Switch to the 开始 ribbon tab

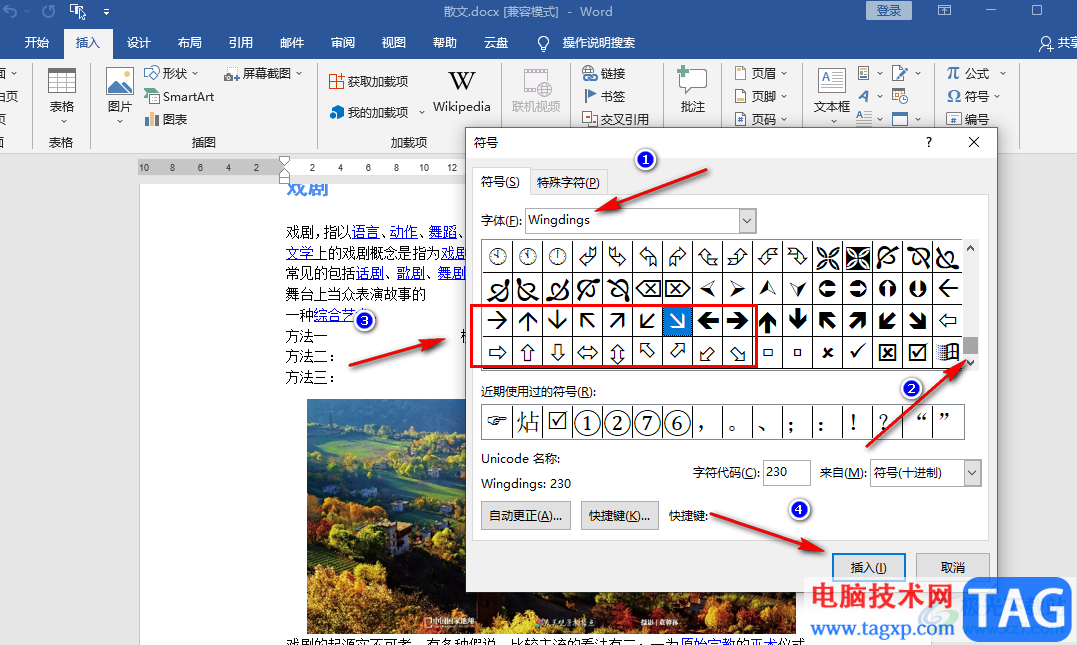pyautogui.click(x=36, y=43)
